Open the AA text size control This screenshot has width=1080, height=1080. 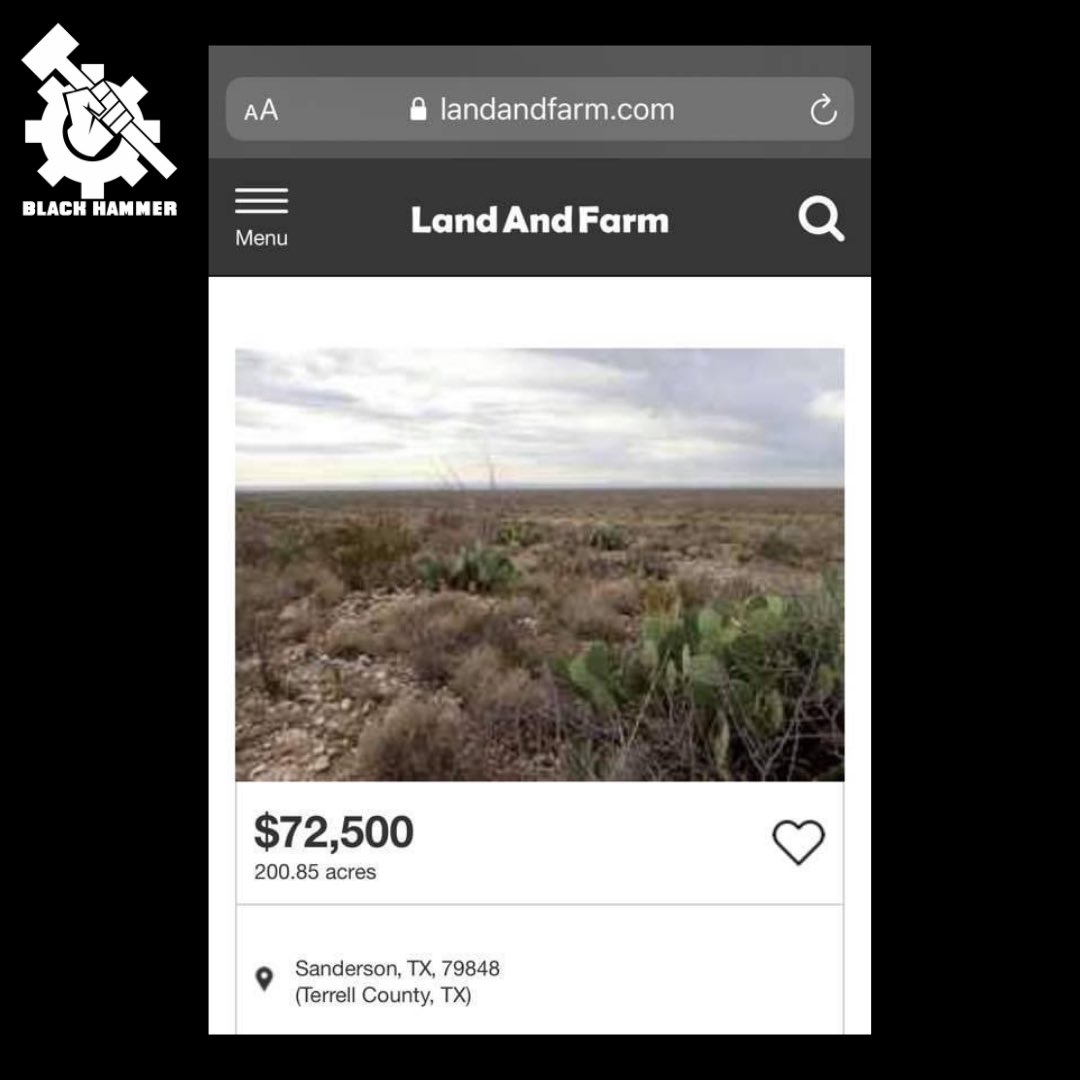point(261,110)
